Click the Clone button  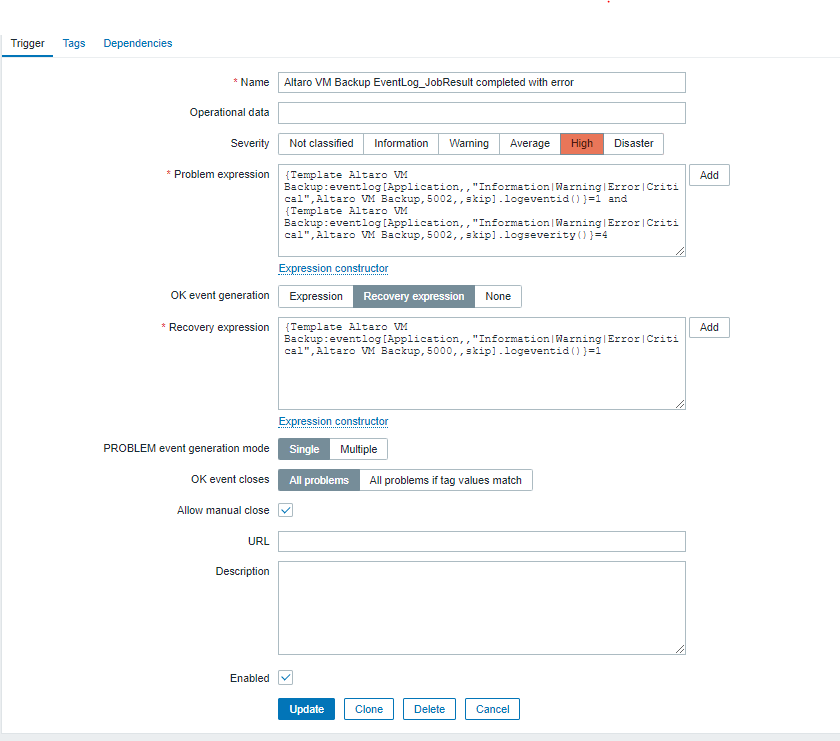tap(369, 709)
